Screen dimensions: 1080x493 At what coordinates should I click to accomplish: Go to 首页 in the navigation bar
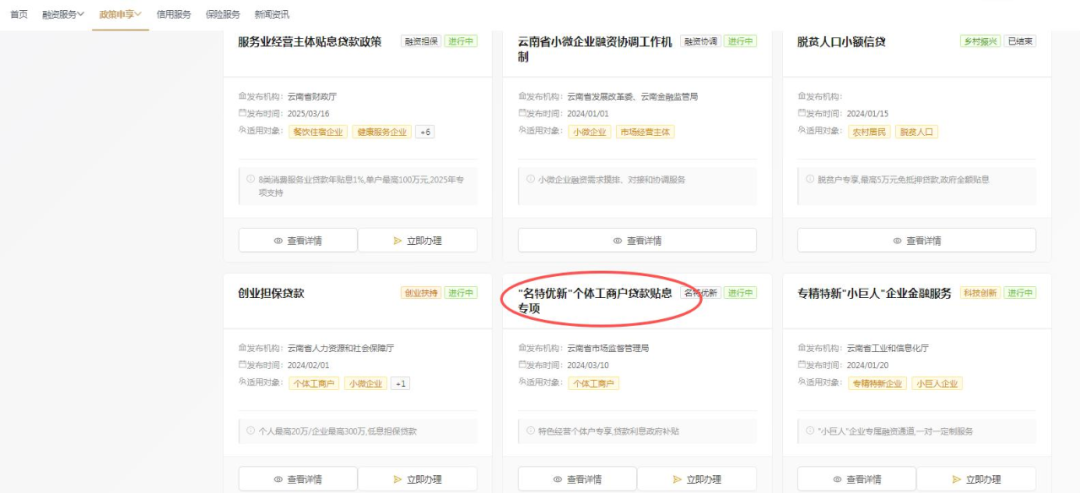(19, 14)
